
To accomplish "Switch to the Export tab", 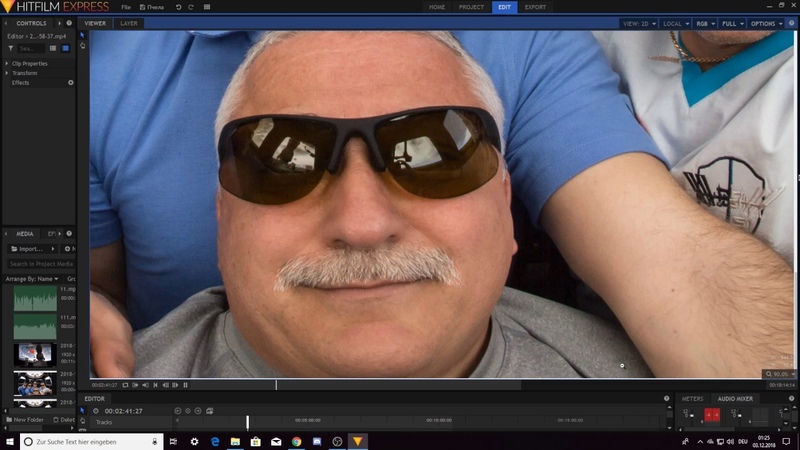I will pyautogui.click(x=535, y=7).
